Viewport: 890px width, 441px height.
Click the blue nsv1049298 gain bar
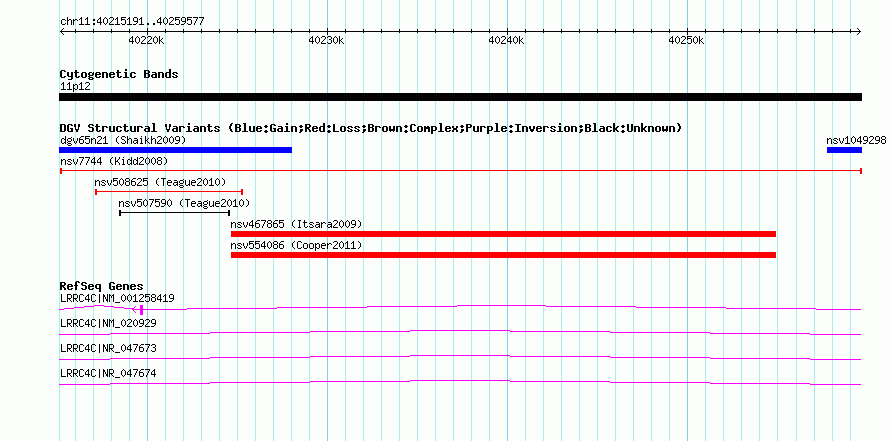tap(844, 150)
